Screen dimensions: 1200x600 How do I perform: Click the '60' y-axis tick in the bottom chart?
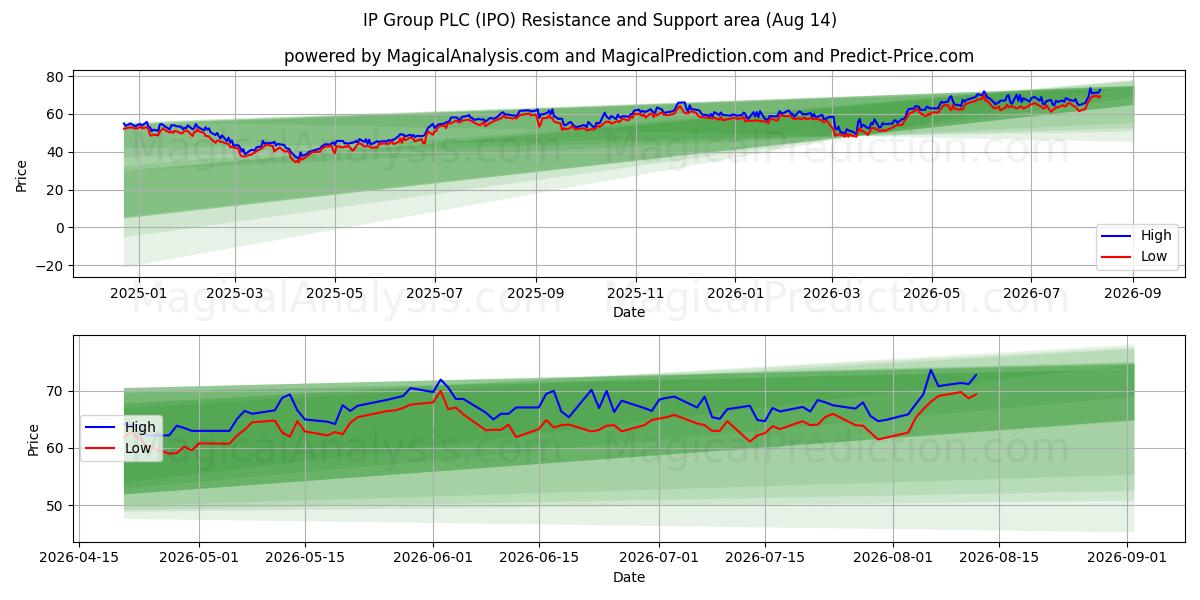(x=56, y=448)
